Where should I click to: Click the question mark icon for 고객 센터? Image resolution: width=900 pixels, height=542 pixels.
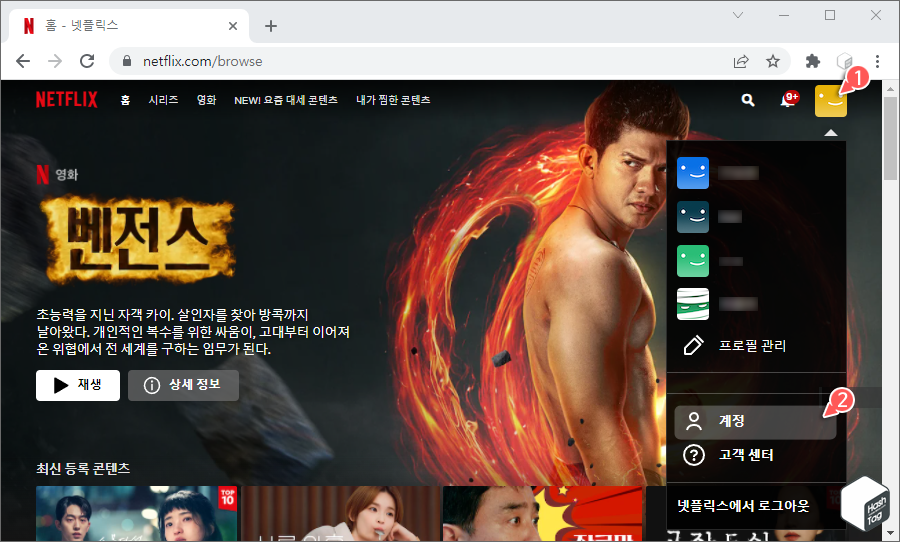pyautogui.click(x=694, y=455)
